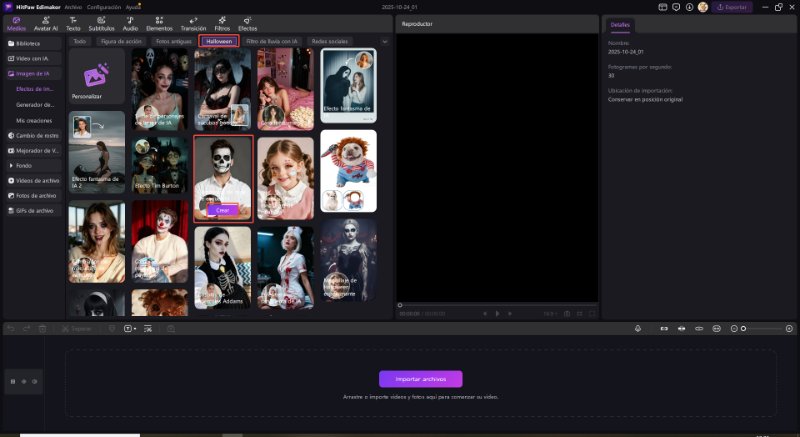Open the Imagen de IA sidebar section

point(32,74)
